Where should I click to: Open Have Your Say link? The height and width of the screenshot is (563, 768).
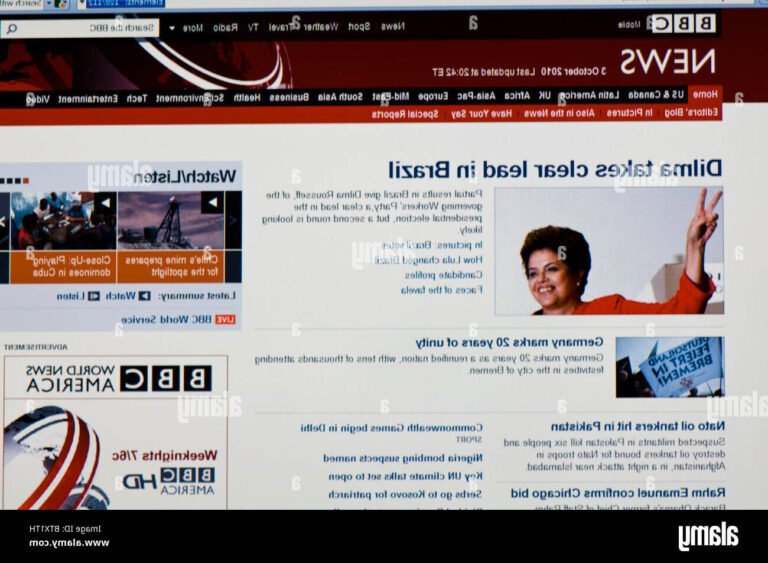click(481, 114)
